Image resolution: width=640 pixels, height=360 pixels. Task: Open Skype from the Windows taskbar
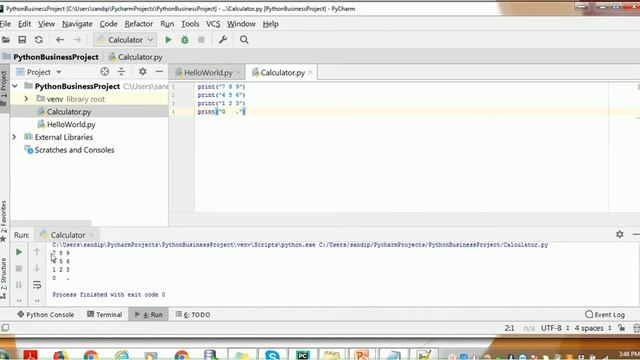pos(272,355)
